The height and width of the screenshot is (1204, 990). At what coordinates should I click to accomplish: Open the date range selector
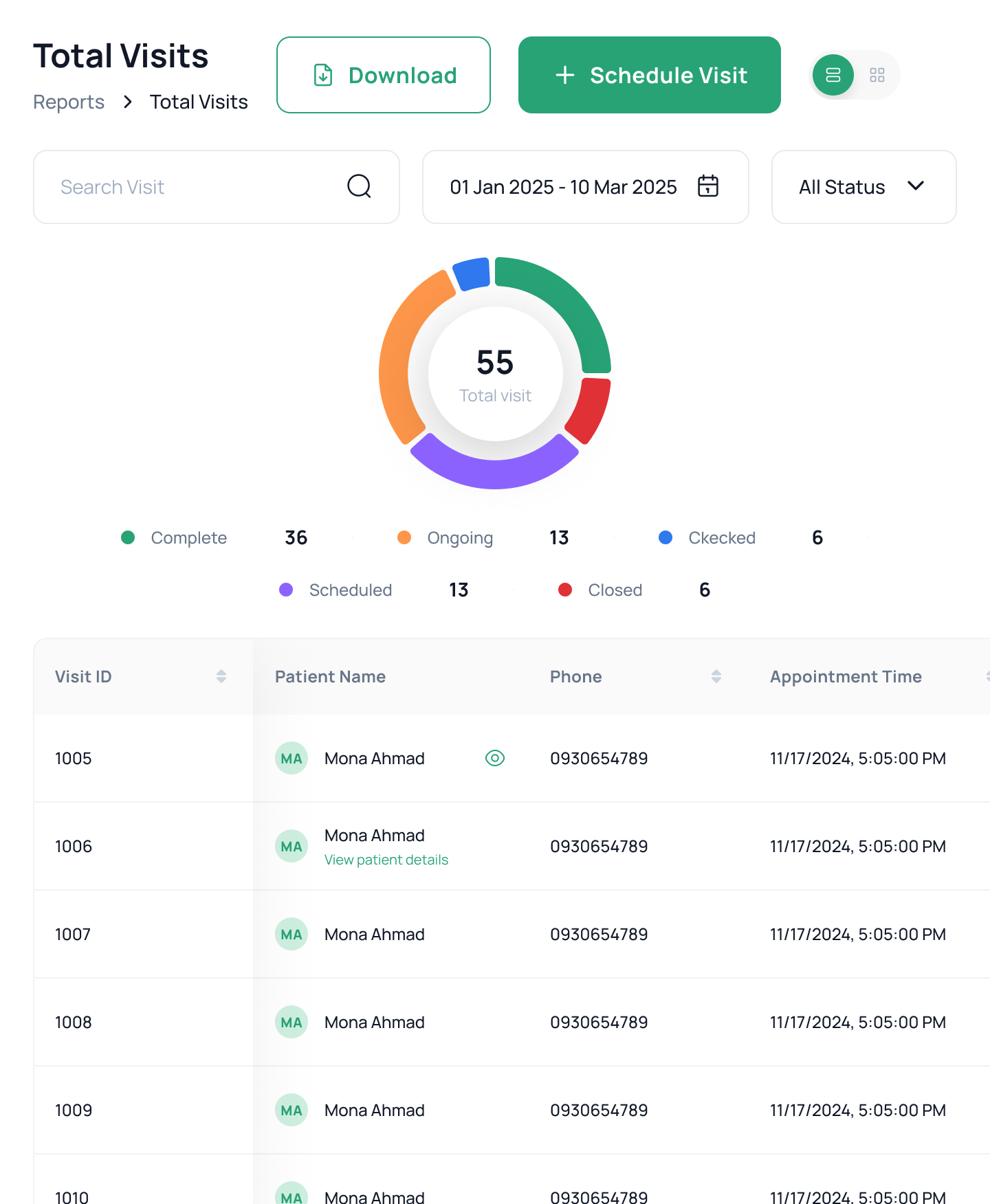click(564, 187)
